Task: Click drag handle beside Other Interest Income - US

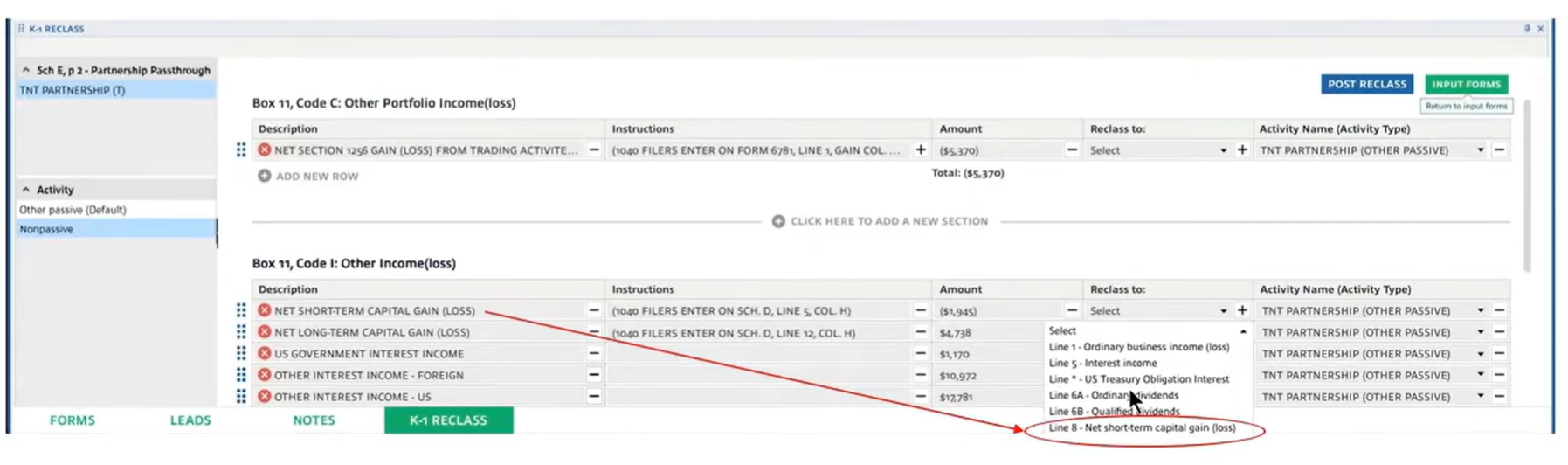Action: (x=241, y=396)
